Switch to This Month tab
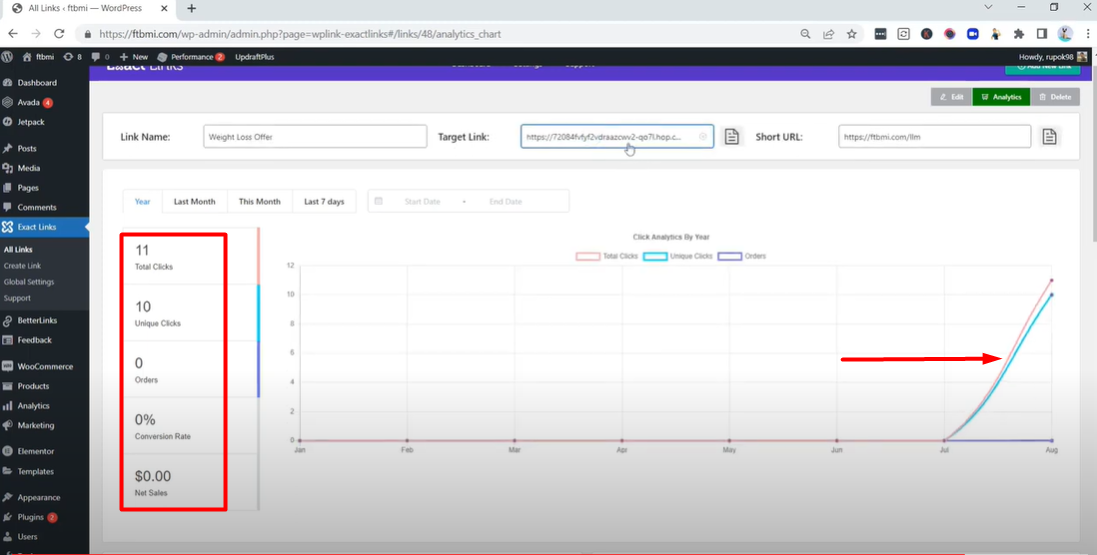The width and height of the screenshot is (1097, 555). (260, 201)
